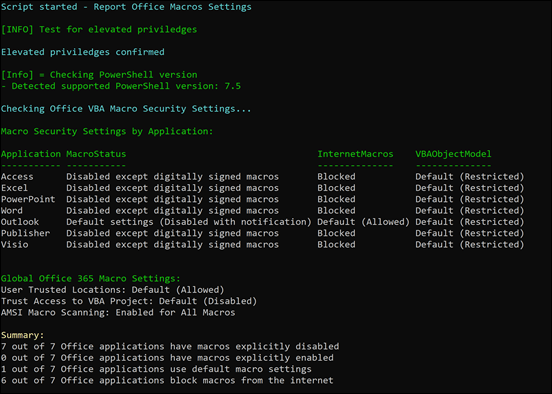
Task: Click the 'InternetMacros' column header
Action: [355, 154]
